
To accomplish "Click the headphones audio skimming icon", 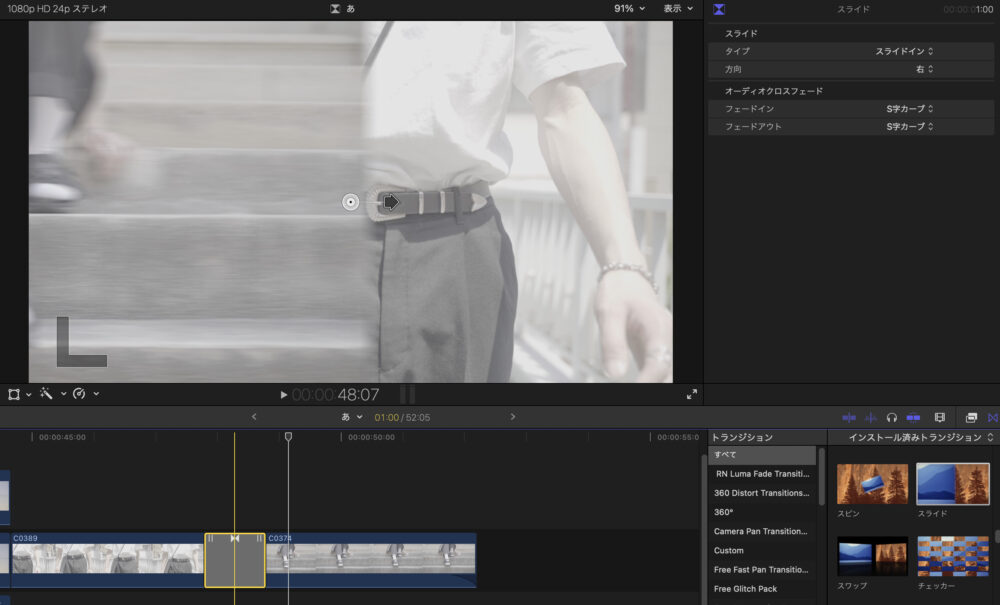I will point(891,417).
